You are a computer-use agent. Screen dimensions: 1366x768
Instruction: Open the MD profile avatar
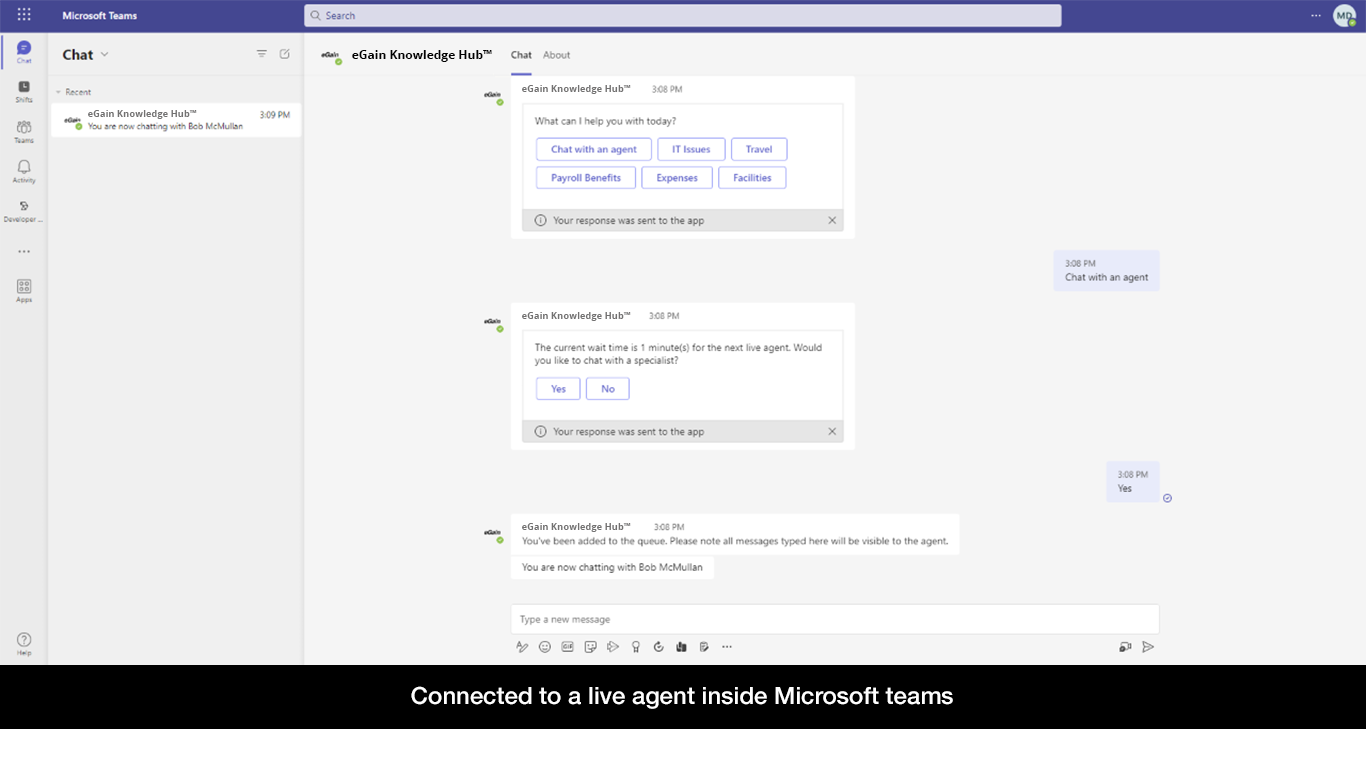click(1344, 15)
